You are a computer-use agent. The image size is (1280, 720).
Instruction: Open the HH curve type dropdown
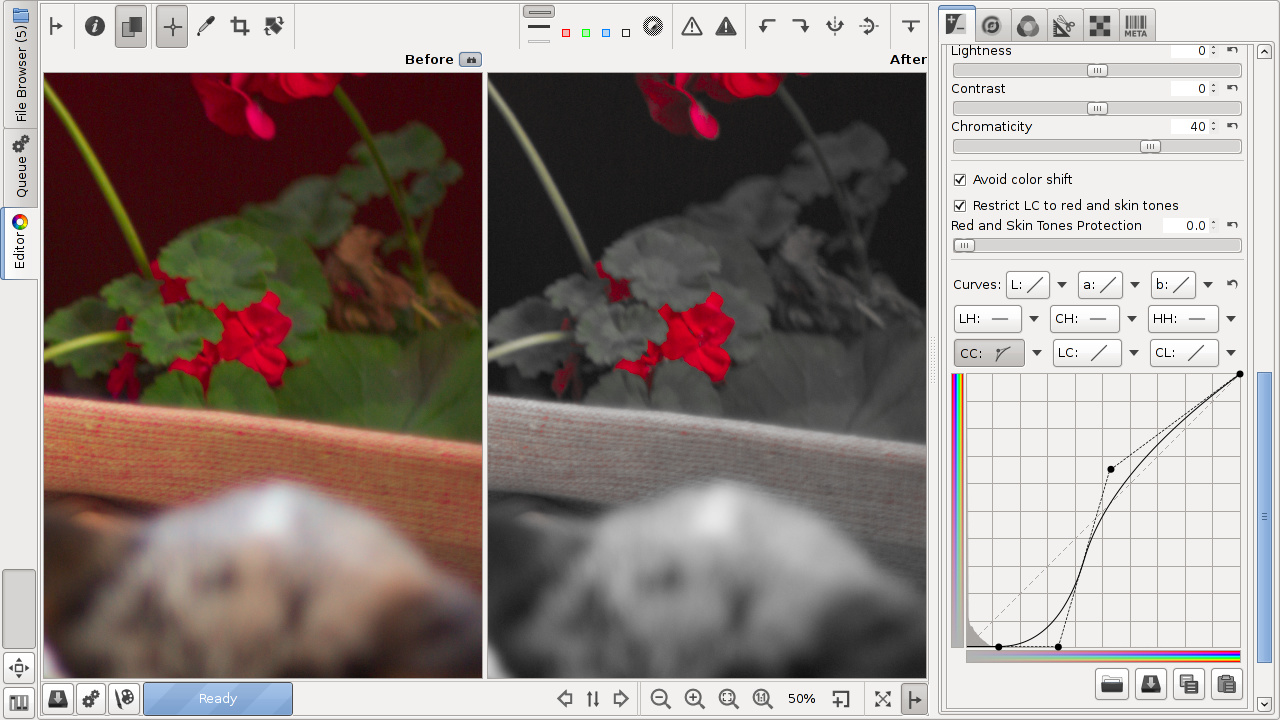click(x=1231, y=319)
